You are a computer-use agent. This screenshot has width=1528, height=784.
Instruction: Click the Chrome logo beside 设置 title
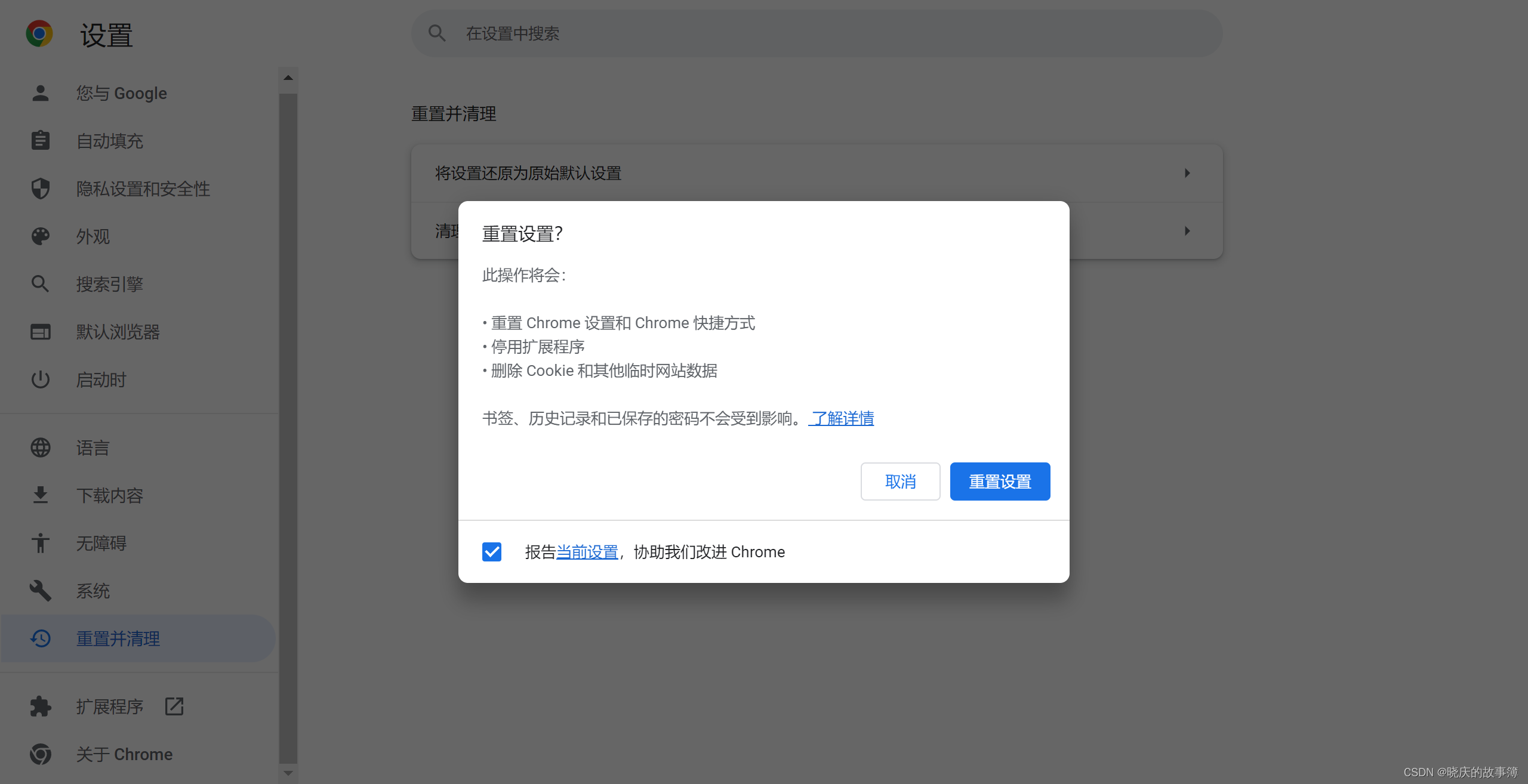[39, 33]
